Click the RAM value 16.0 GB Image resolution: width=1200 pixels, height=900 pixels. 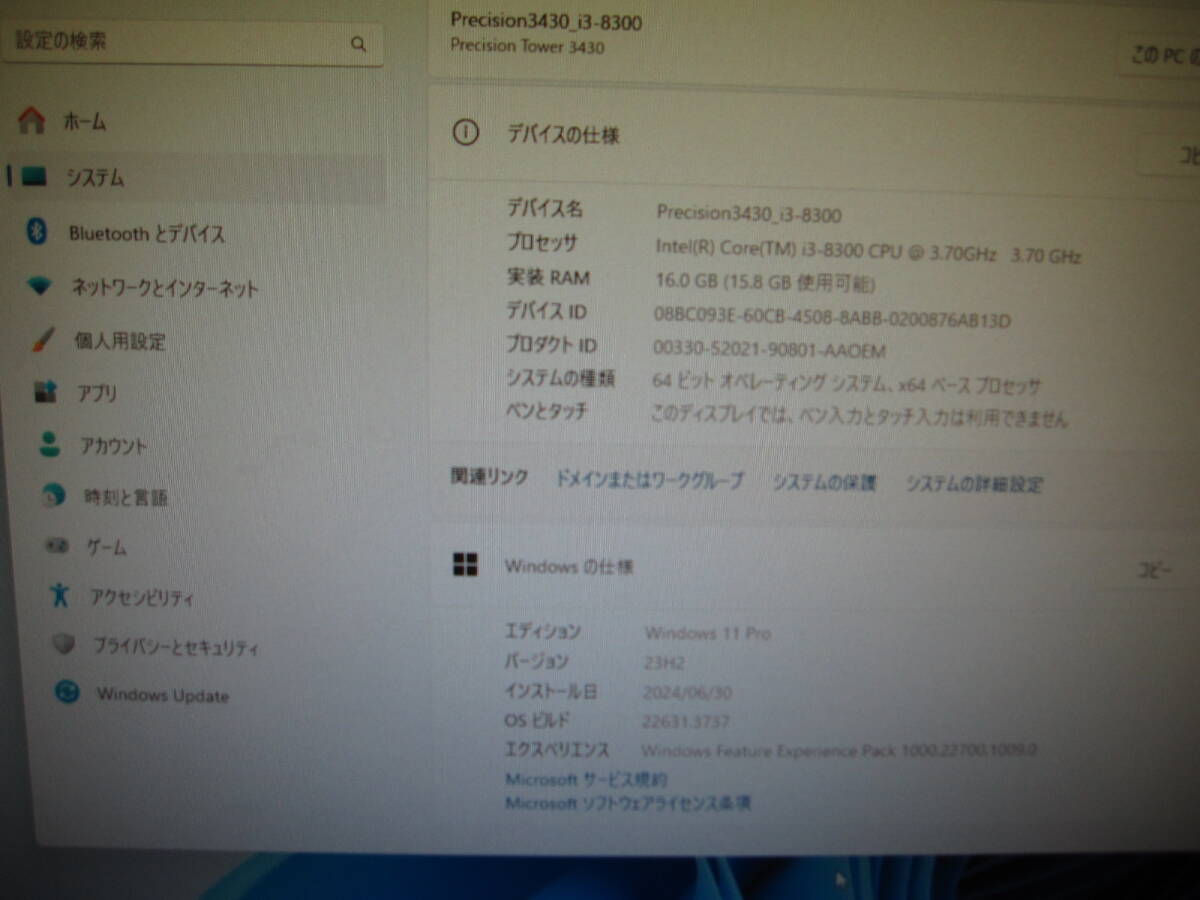(x=765, y=283)
